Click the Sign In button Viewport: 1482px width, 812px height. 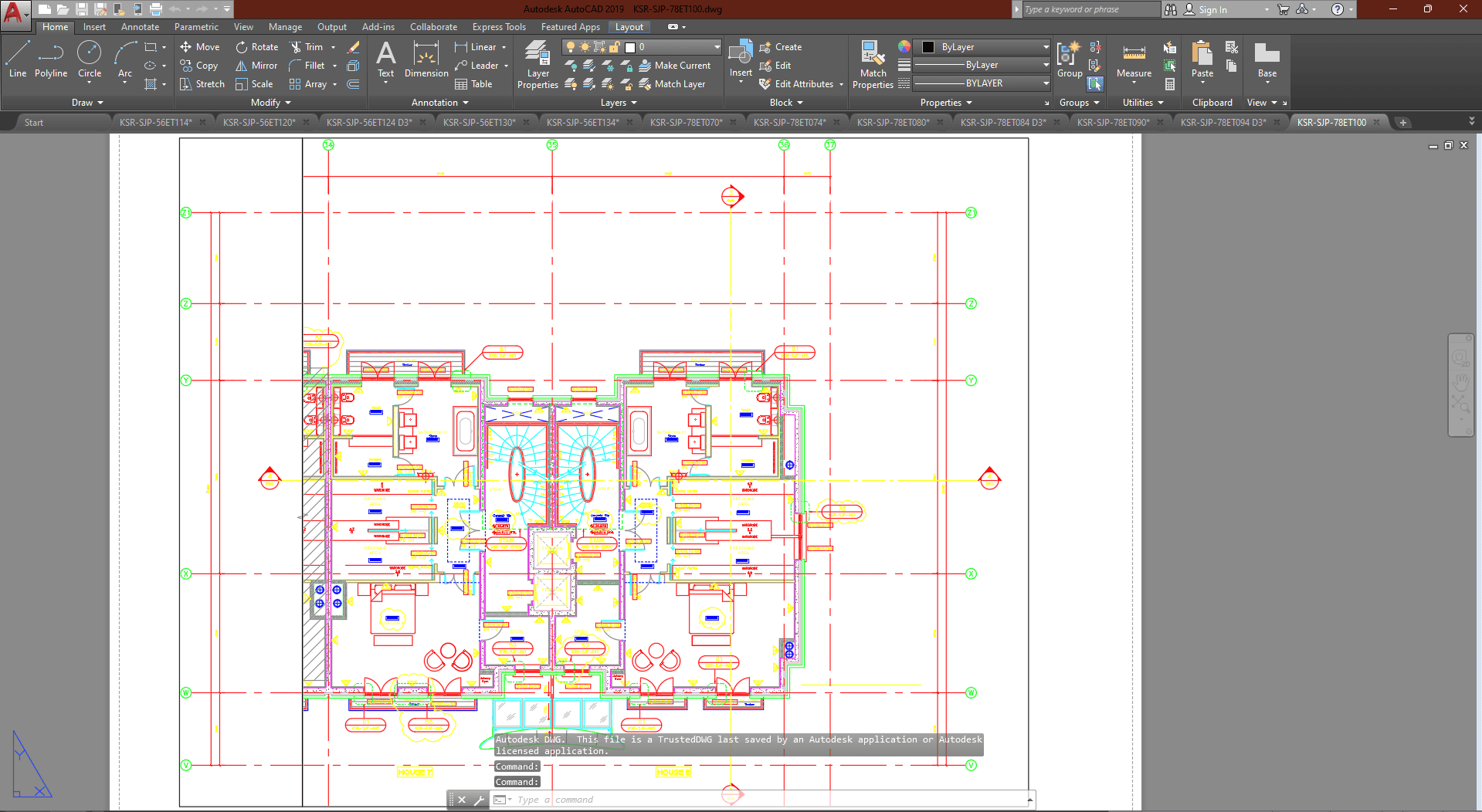pos(1212,9)
